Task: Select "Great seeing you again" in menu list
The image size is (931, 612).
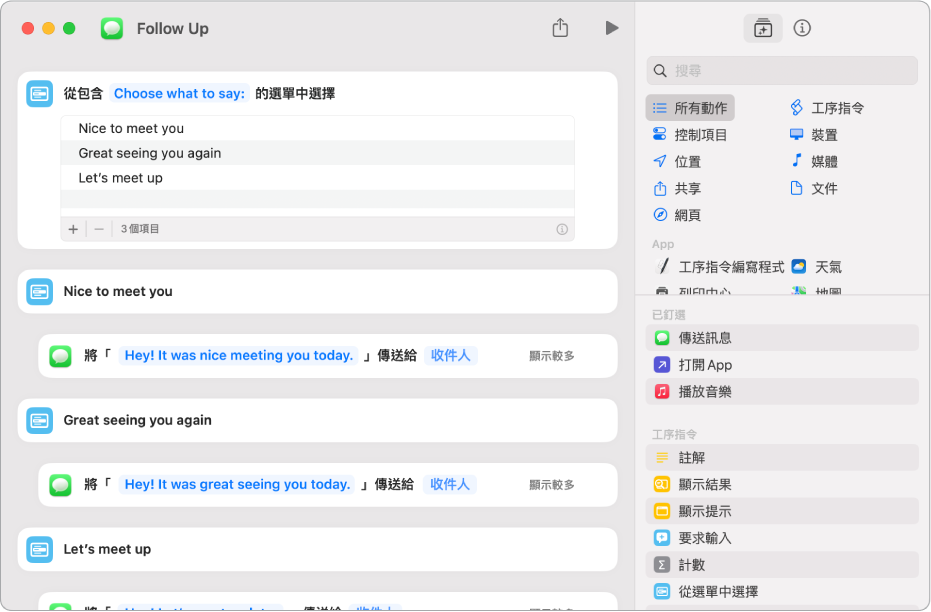Action: pos(150,153)
